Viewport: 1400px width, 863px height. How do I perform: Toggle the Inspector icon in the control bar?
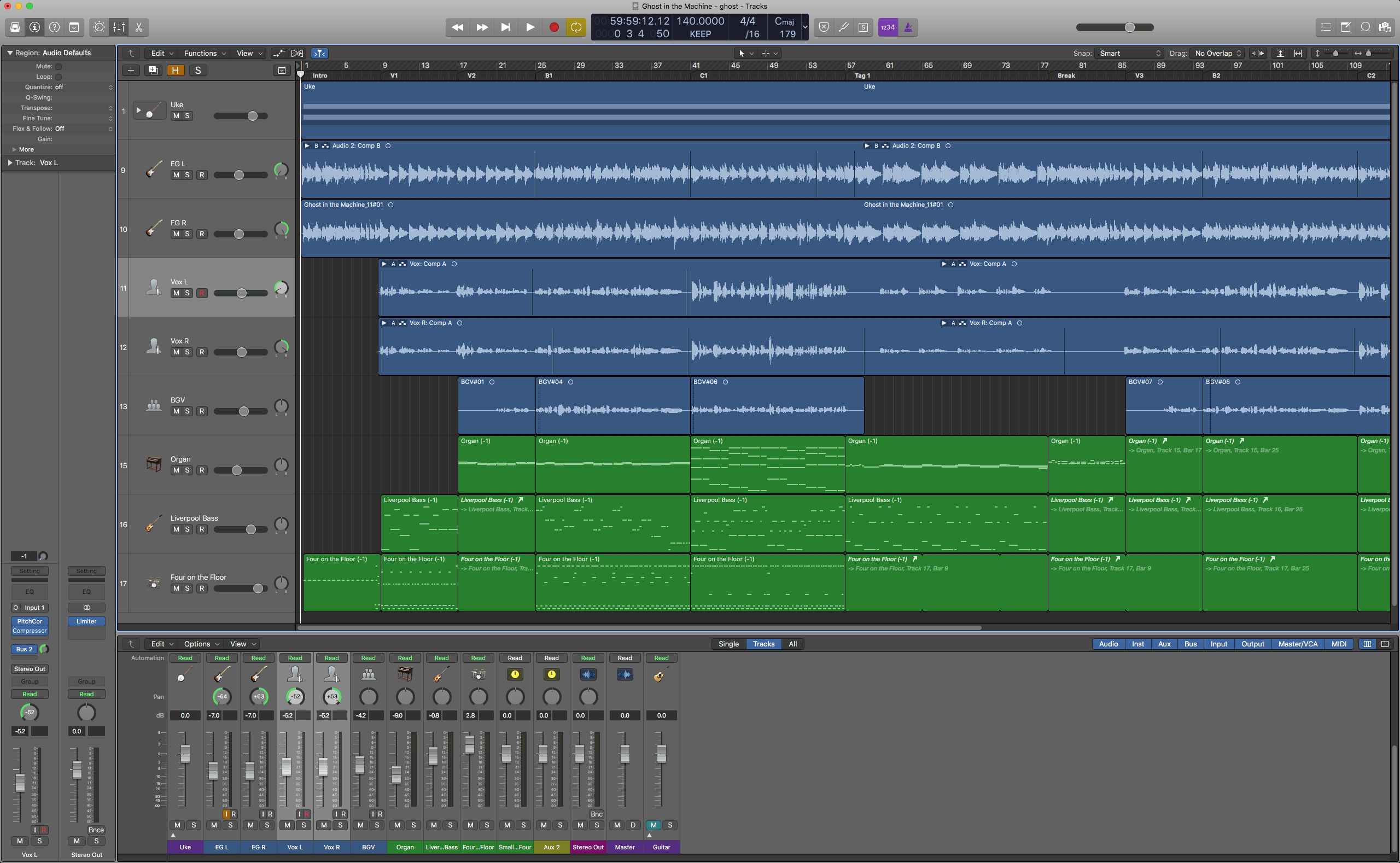click(x=35, y=27)
